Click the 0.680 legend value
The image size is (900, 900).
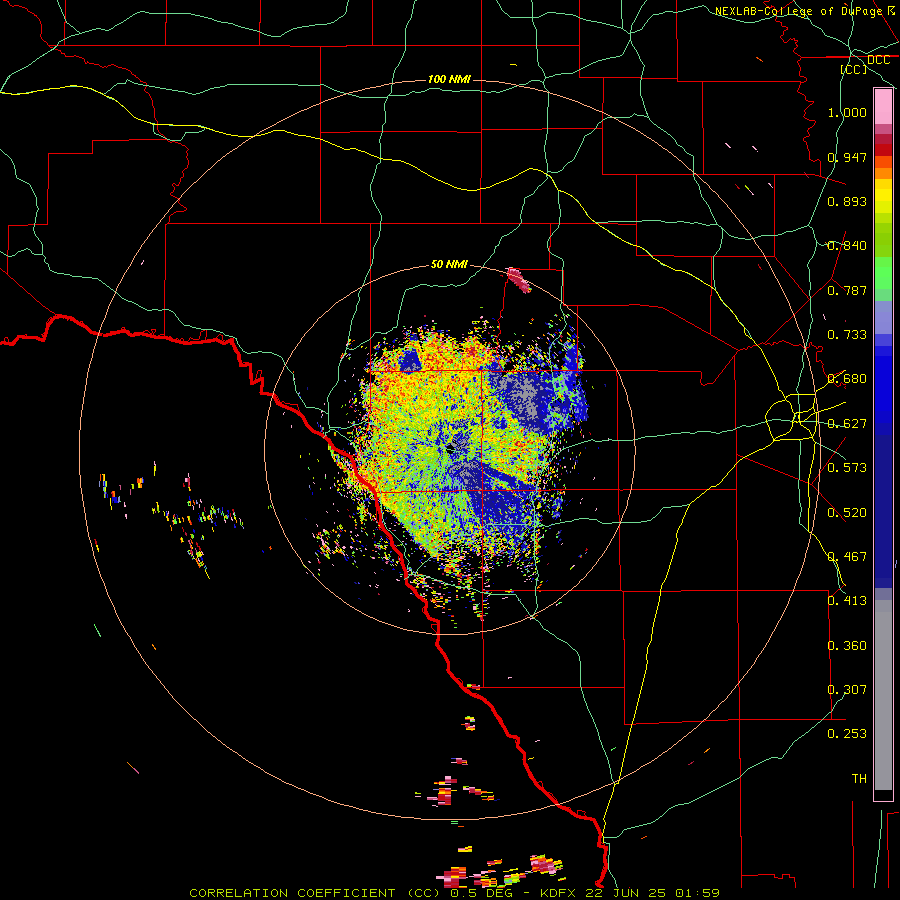847,379
